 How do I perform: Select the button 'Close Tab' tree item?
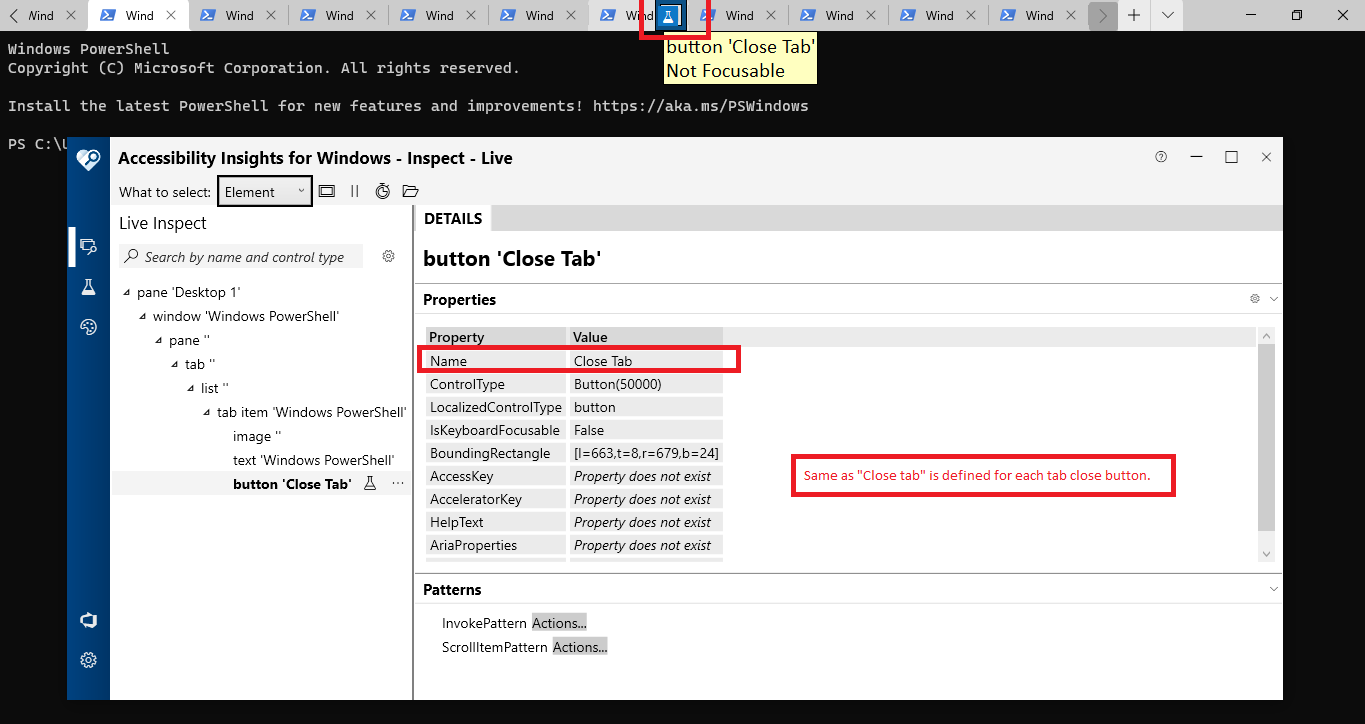click(x=292, y=484)
